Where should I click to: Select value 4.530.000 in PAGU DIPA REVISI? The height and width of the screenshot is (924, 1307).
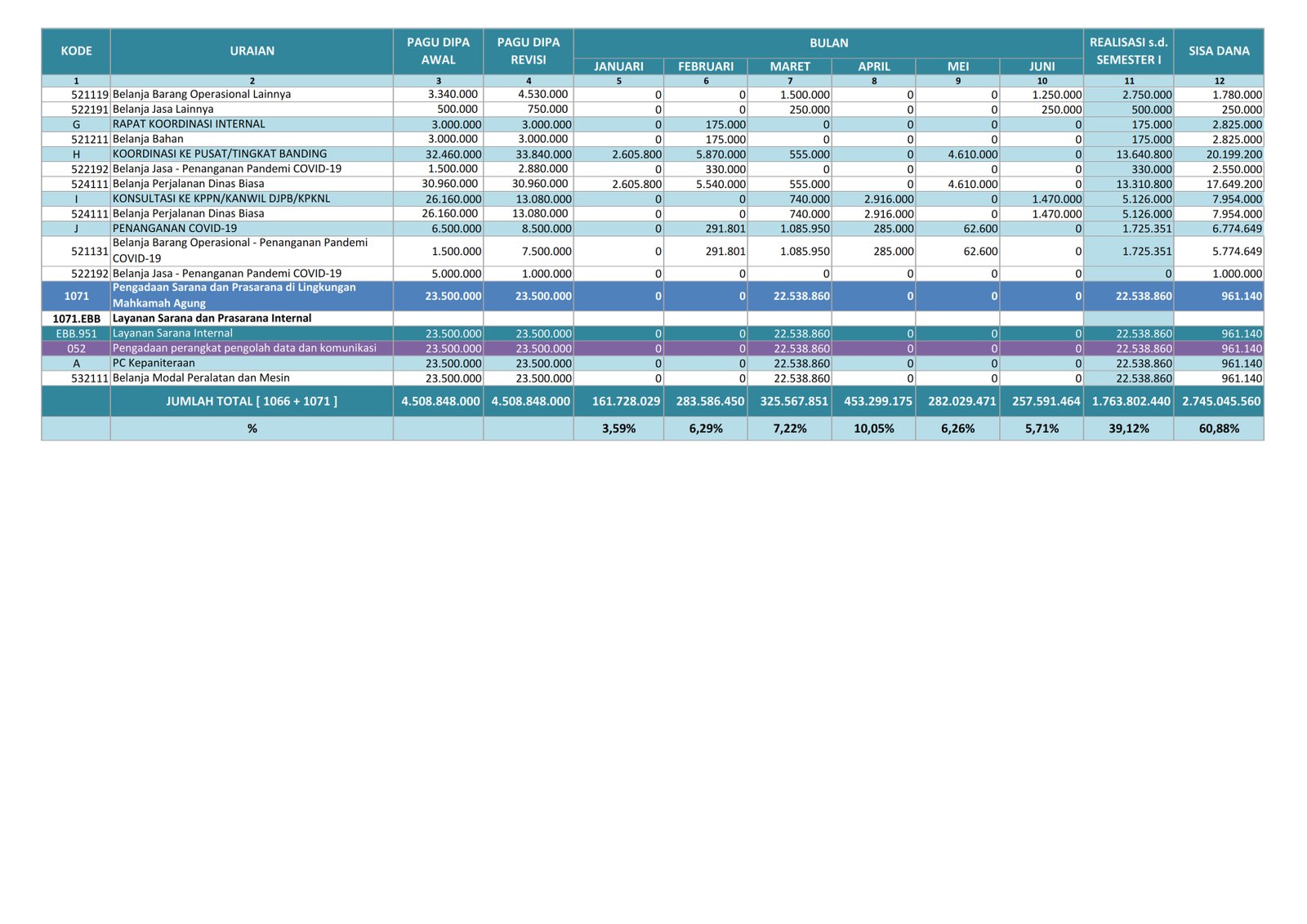(543, 95)
